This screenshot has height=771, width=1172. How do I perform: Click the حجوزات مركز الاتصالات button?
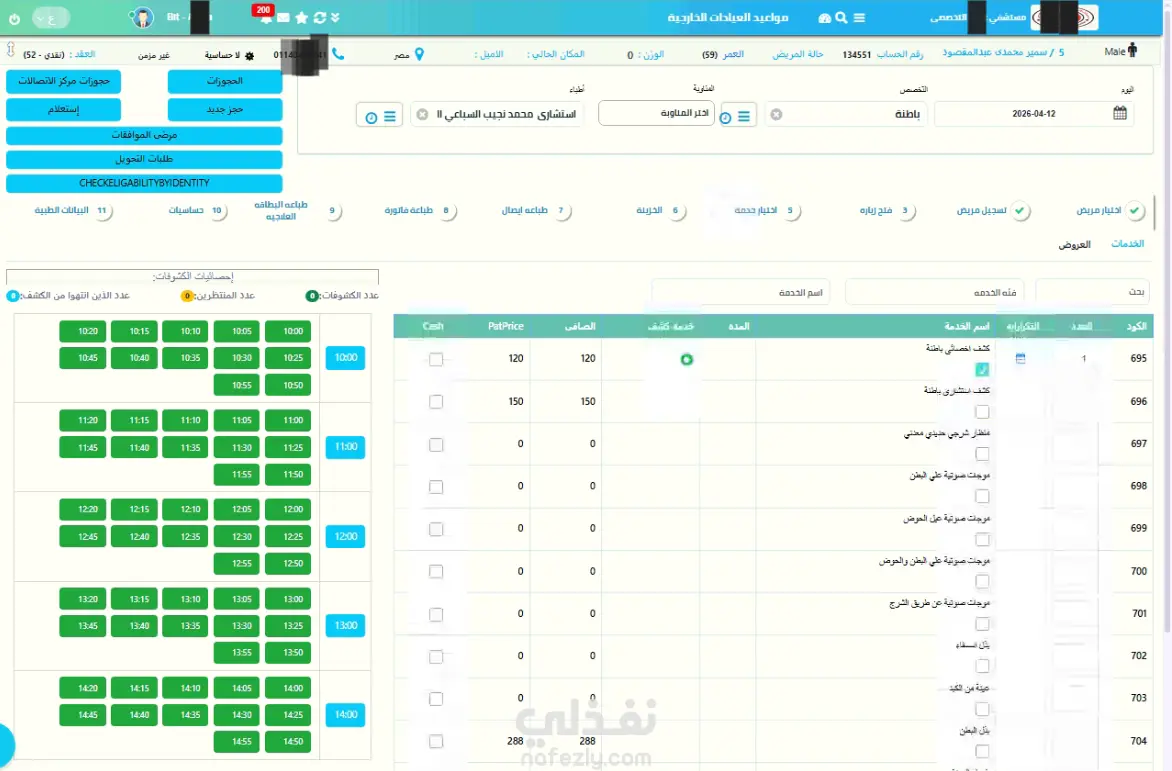pos(64,81)
